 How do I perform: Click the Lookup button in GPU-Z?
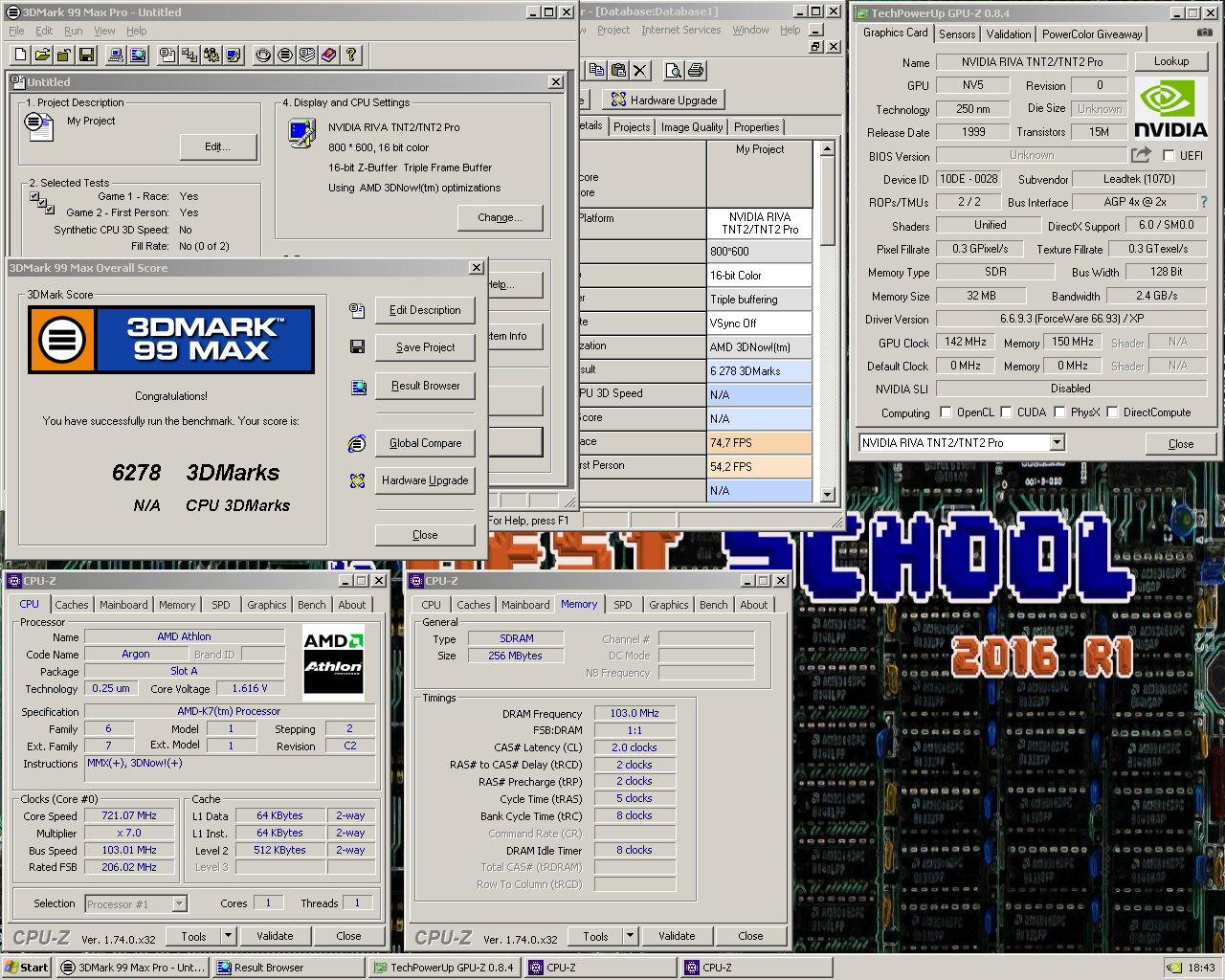tap(1171, 61)
